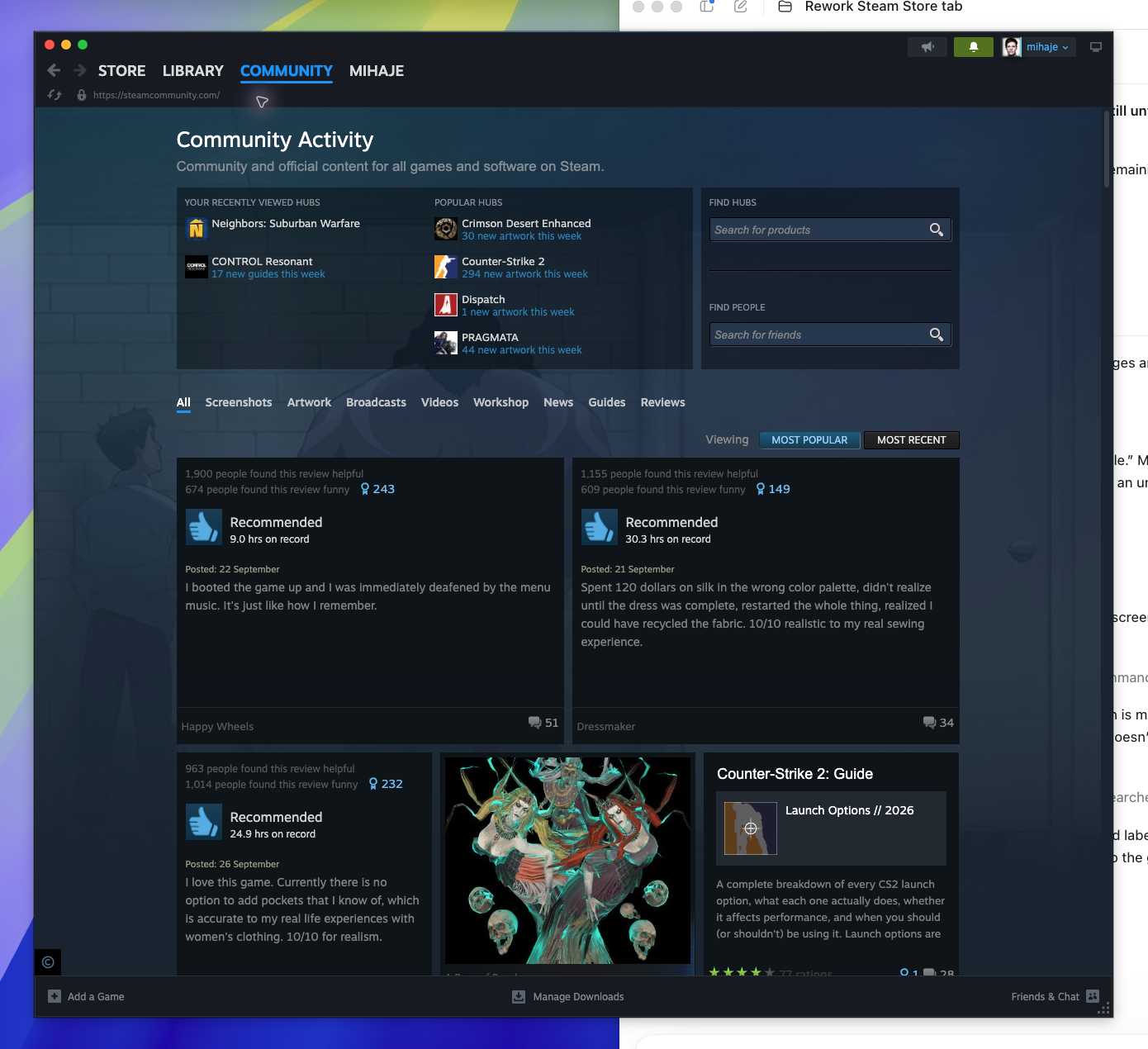1148x1049 pixels.
Task: Open the green notifications bell
Action: point(974,47)
